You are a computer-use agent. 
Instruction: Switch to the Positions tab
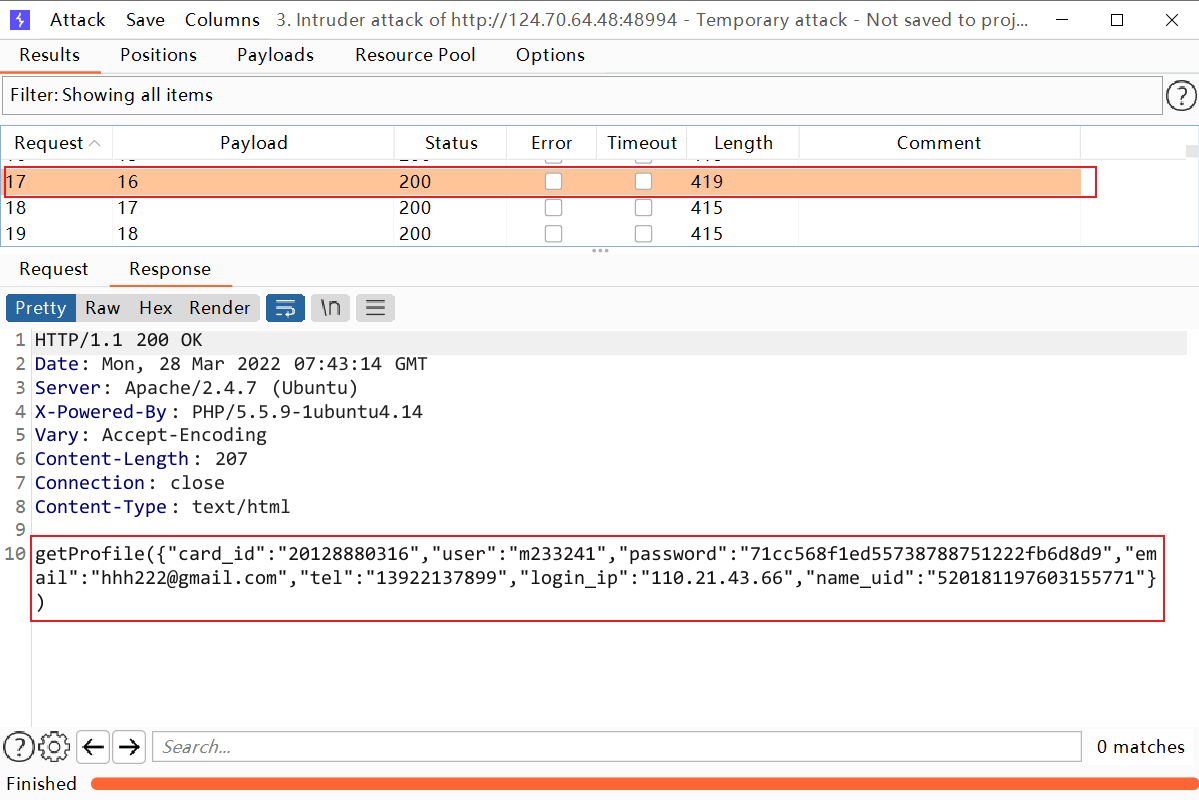[158, 55]
